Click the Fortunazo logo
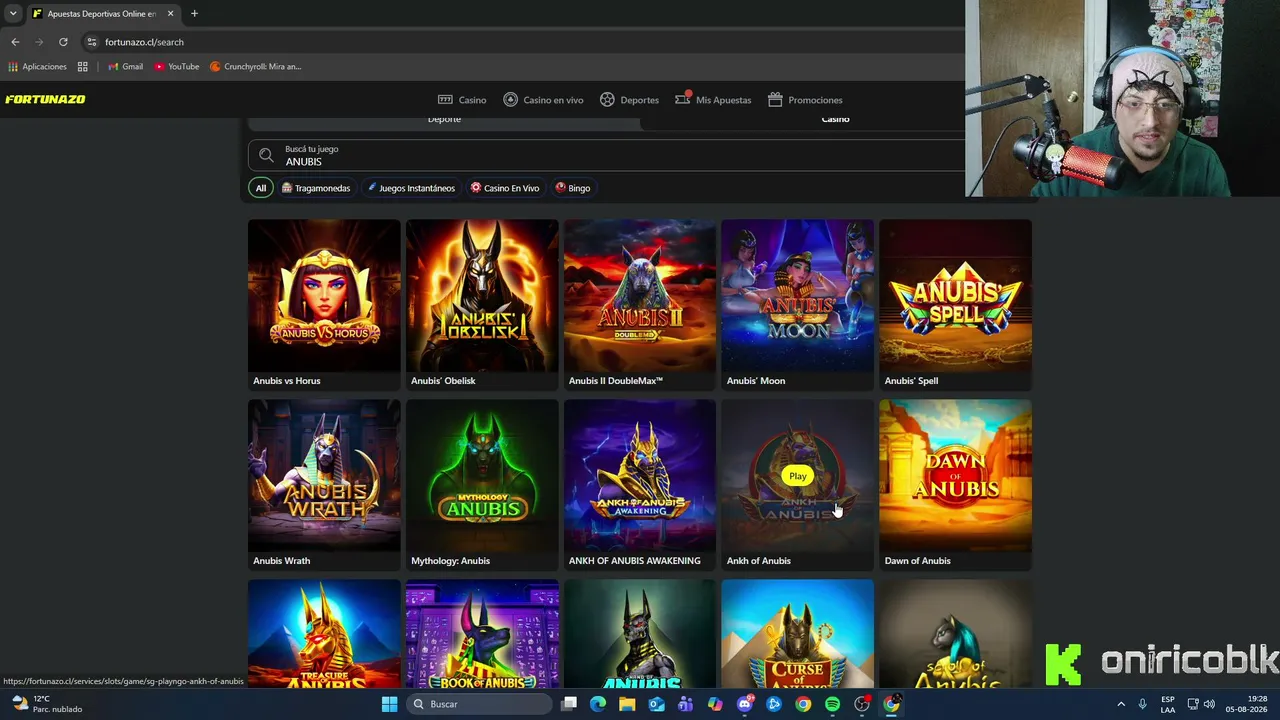1280x720 pixels. pos(45,100)
